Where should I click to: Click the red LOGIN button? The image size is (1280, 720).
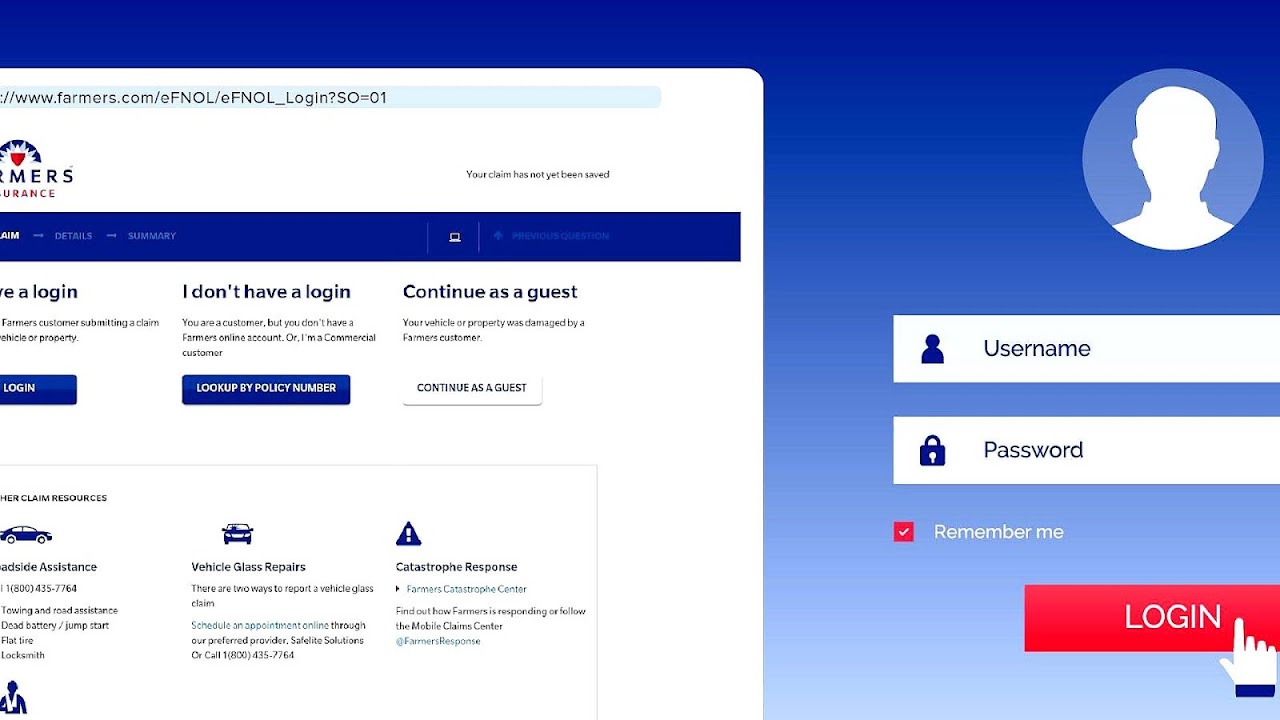click(x=1152, y=618)
